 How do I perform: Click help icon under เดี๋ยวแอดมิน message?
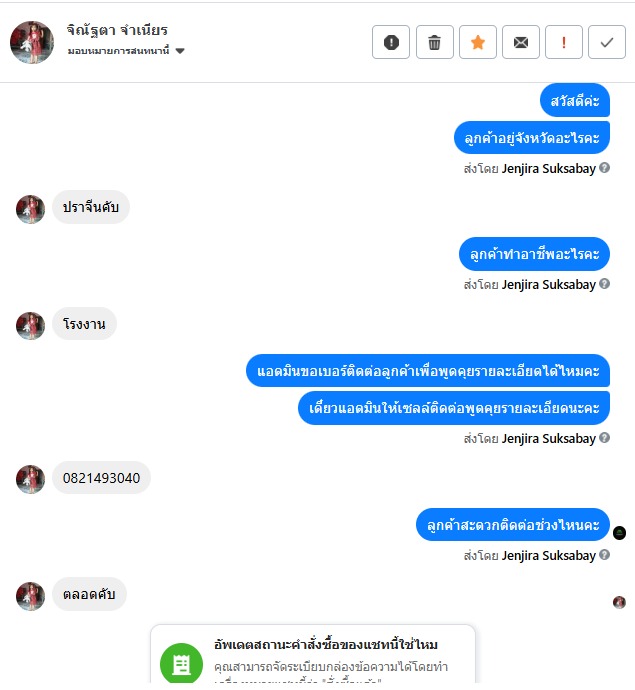pos(605,438)
